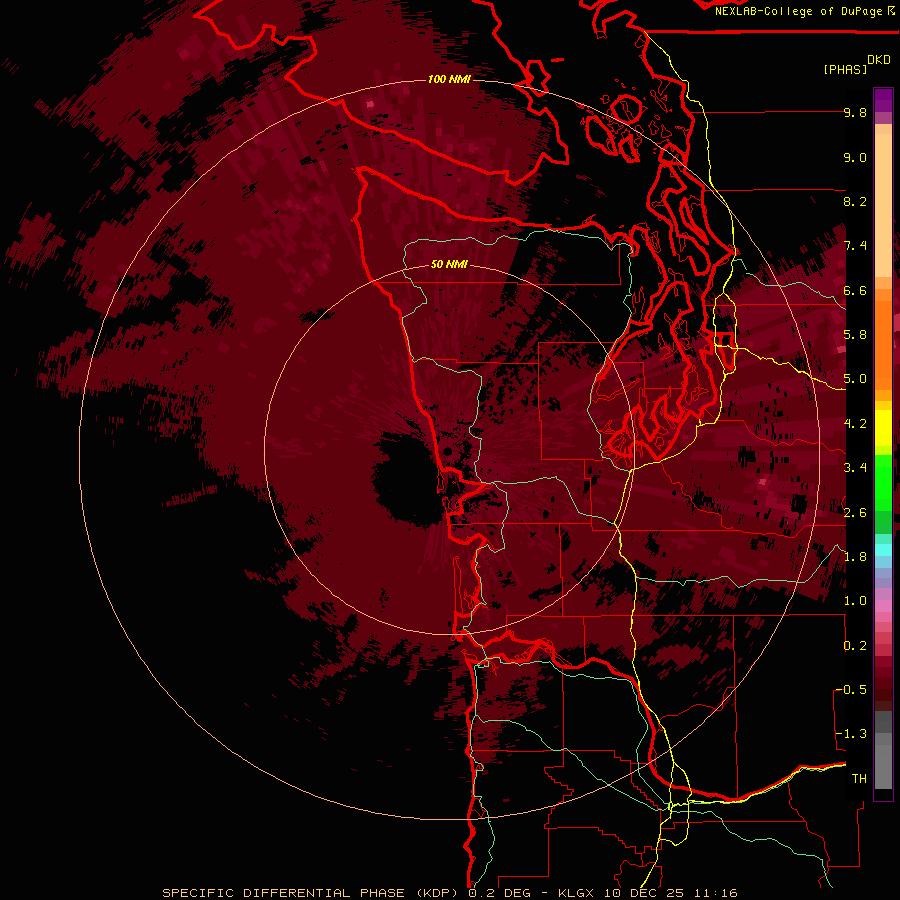Click the TH threshold label on the scale
The height and width of the screenshot is (900, 900).
[x=859, y=779]
